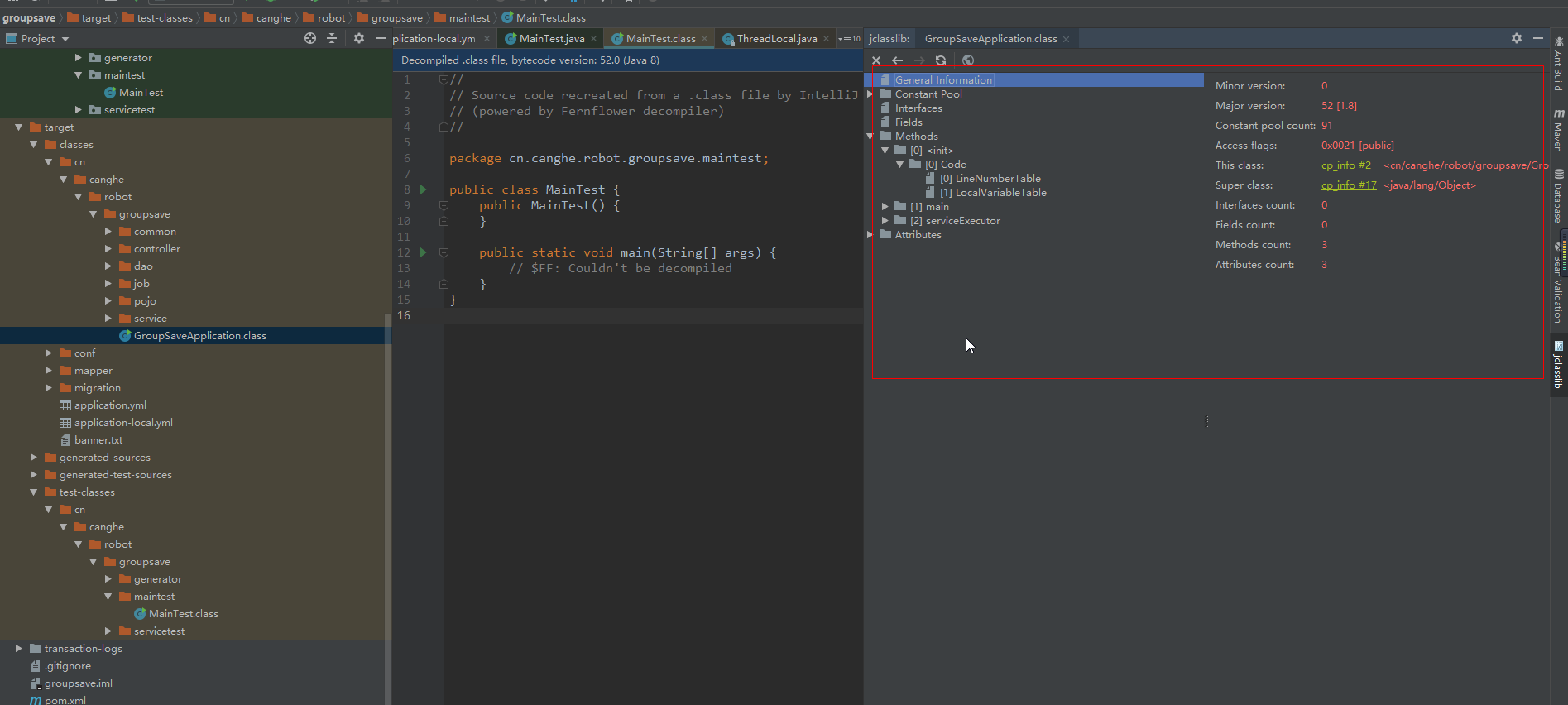Show hidden editor tabs list
Viewport: 1568px width, 705px height.
pos(850,39)
